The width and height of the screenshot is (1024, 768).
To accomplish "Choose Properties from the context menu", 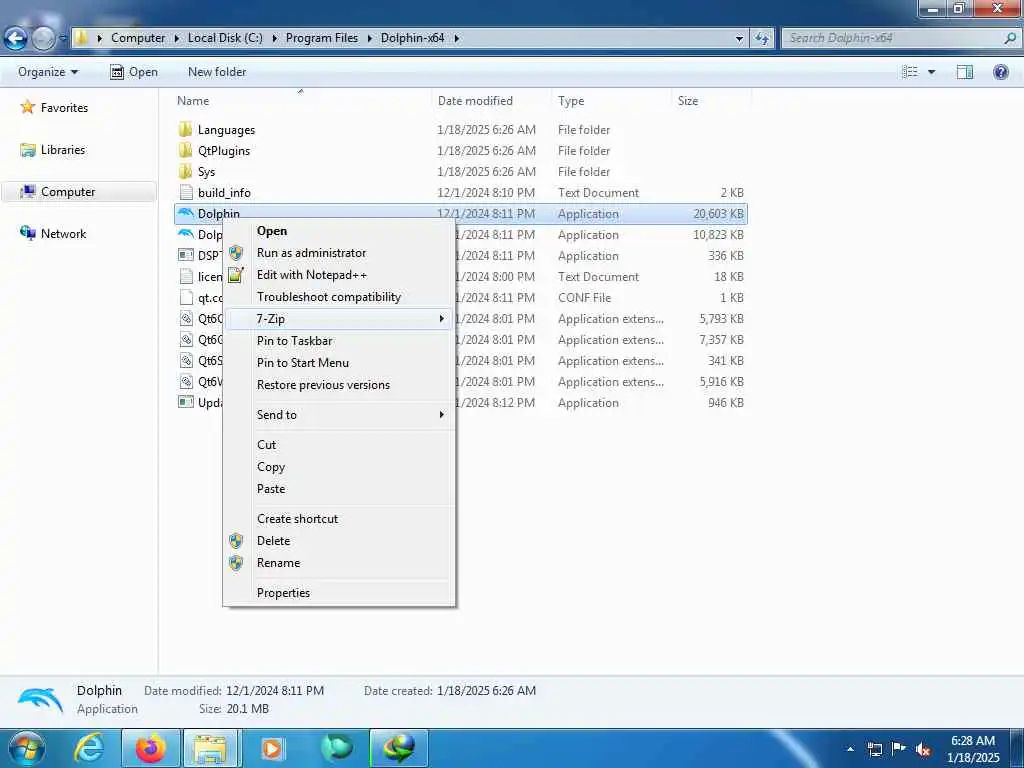I will tap(283, 593).
